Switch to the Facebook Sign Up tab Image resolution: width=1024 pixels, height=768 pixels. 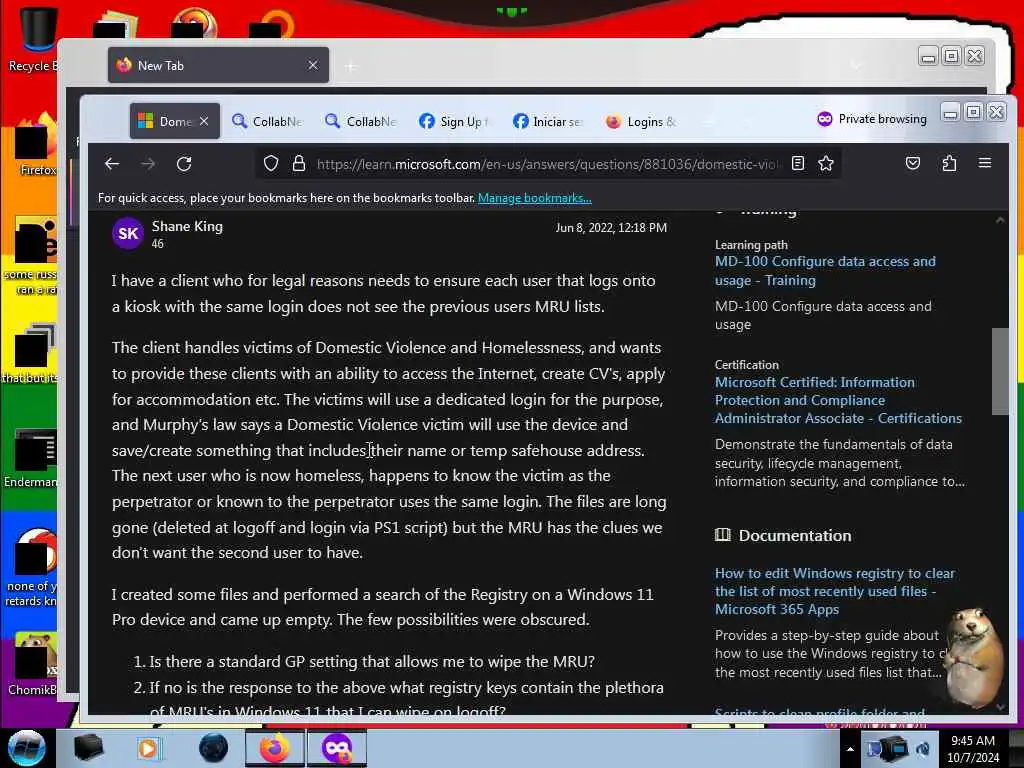coord(455,121)
